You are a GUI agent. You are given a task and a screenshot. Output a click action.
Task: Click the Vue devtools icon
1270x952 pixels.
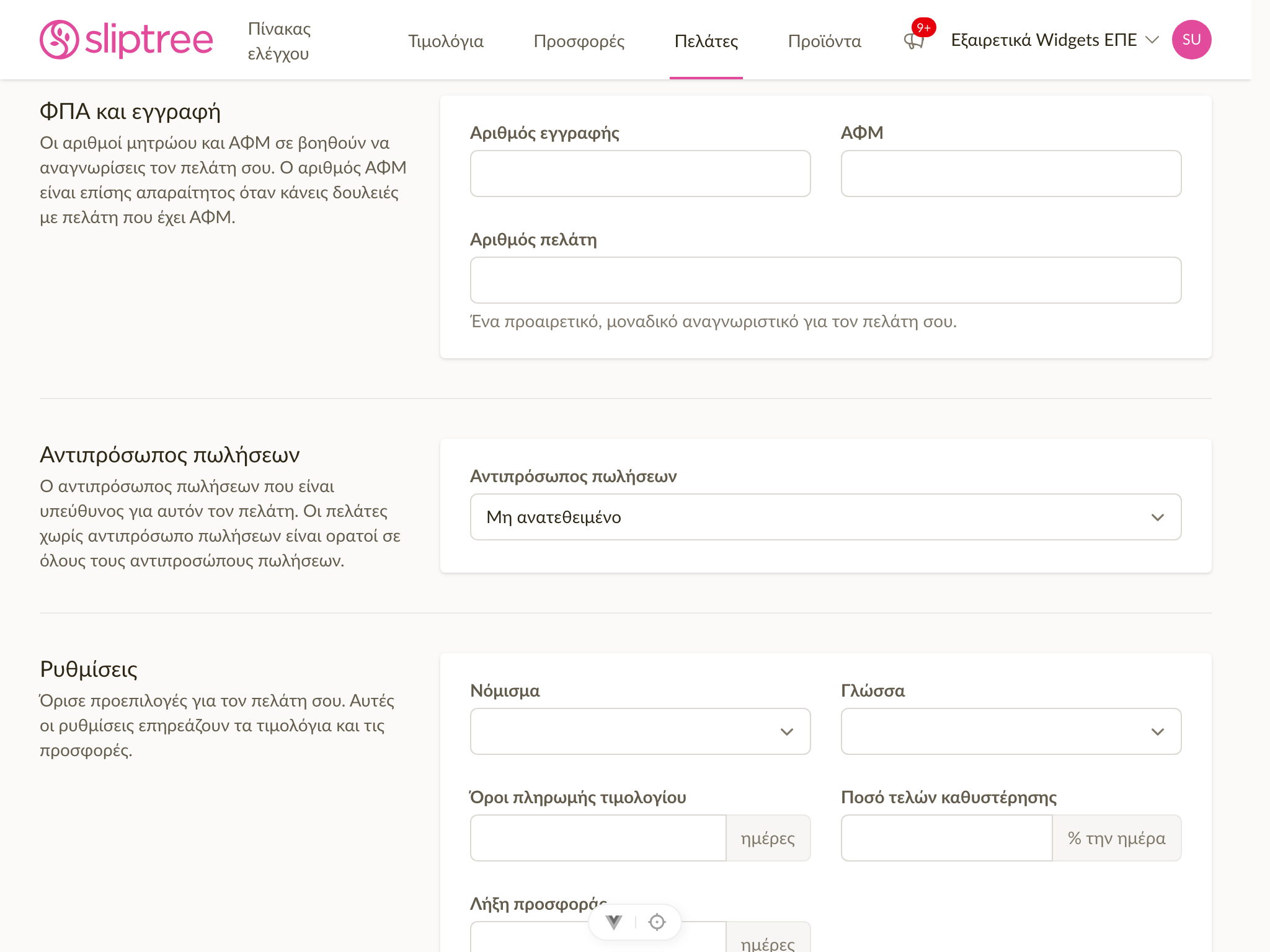point(614,922)
